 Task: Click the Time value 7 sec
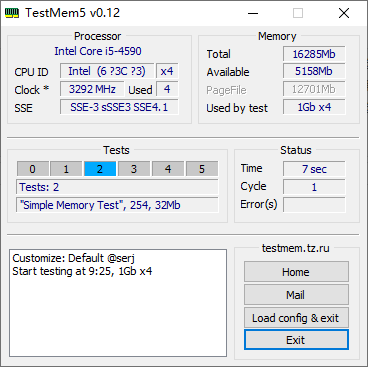pos(314,169)
